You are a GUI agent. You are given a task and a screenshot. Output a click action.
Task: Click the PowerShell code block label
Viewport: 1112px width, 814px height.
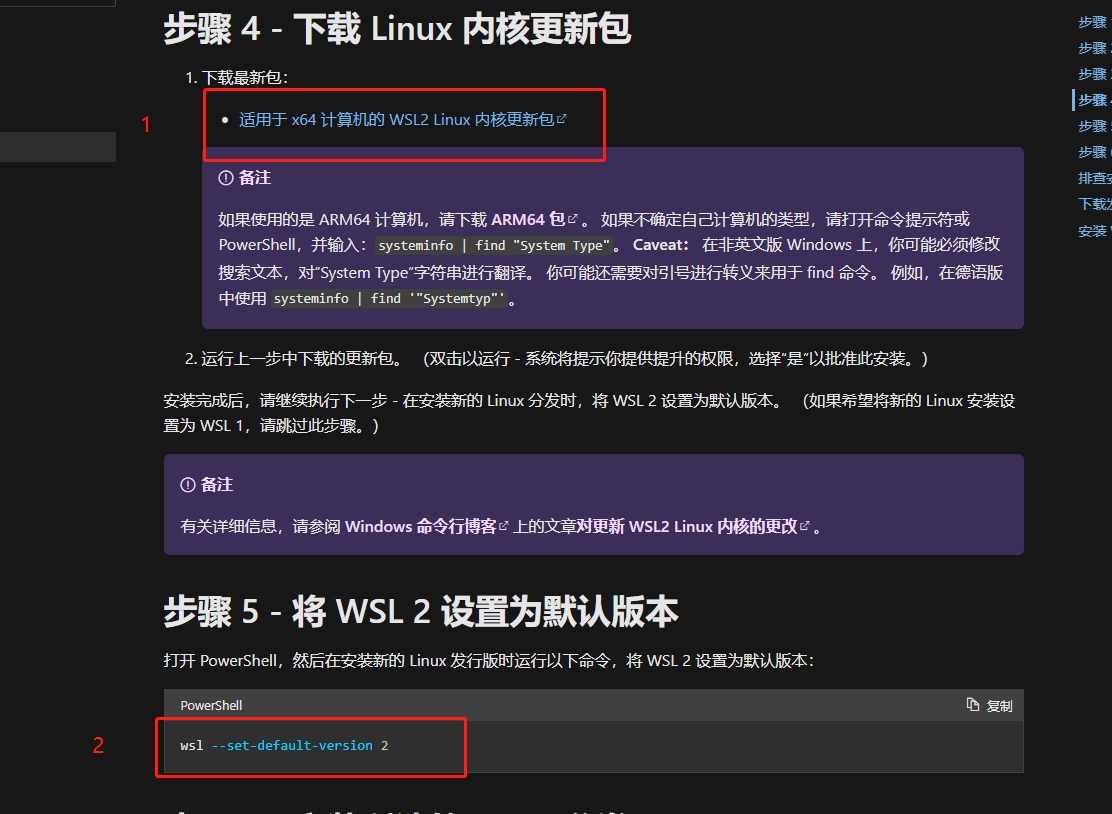(x=211, y=706)
